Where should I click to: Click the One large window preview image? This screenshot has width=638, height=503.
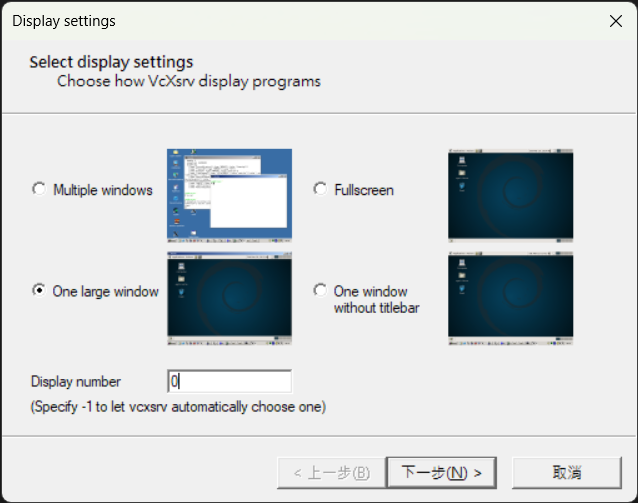pyautogui.click(x=229, y=299)
